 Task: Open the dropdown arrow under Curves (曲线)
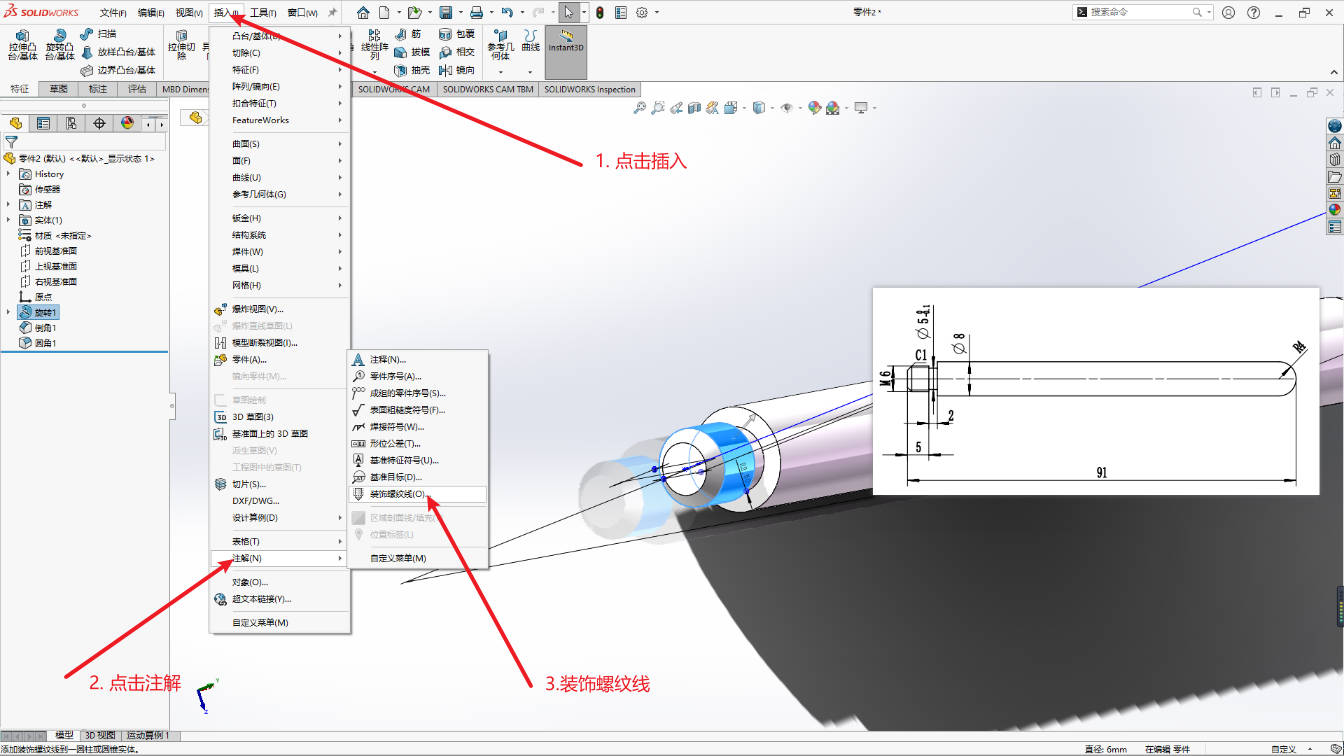point(530,71)
